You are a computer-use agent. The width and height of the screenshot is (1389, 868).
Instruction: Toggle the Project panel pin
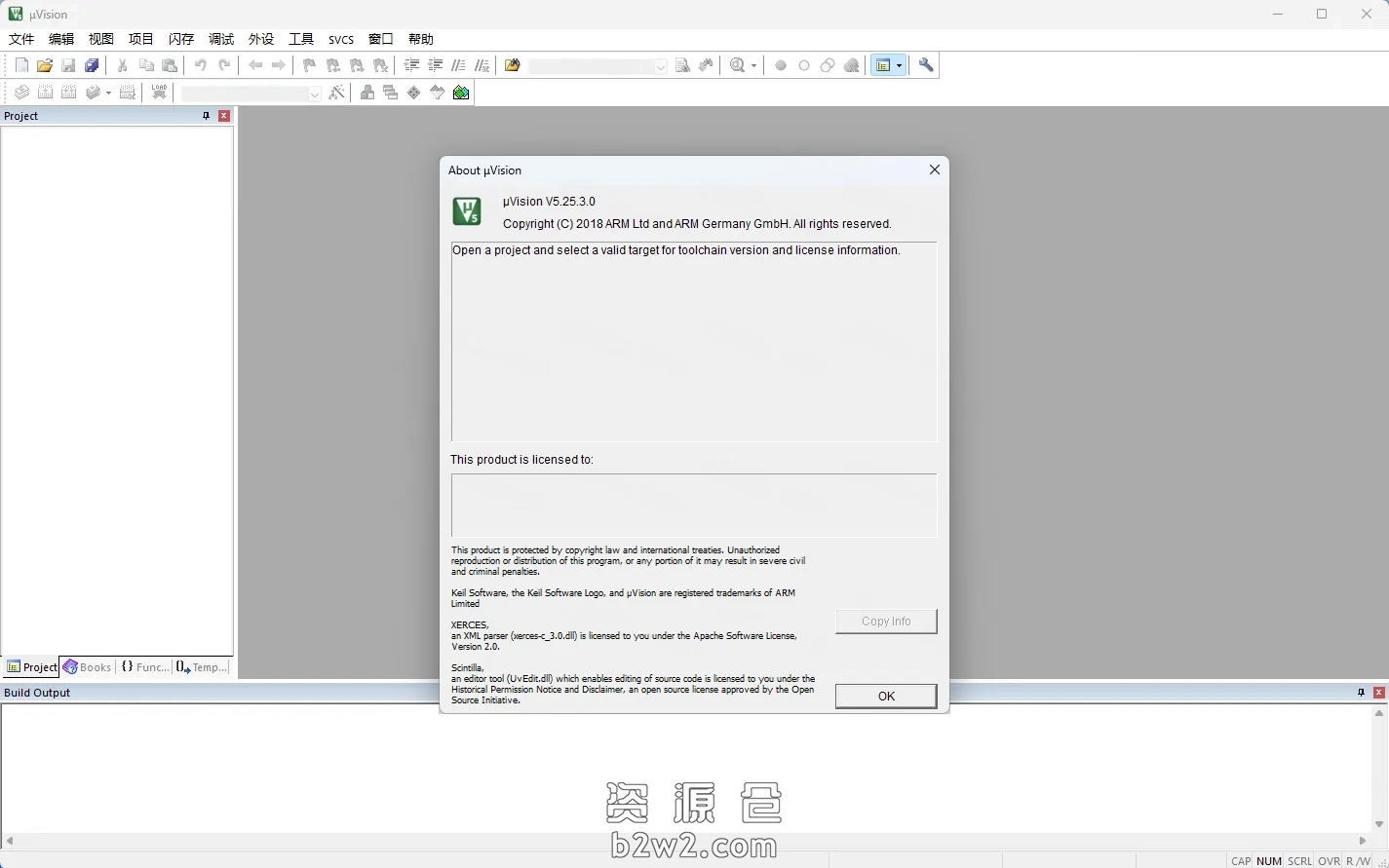(x=206, y=116)
